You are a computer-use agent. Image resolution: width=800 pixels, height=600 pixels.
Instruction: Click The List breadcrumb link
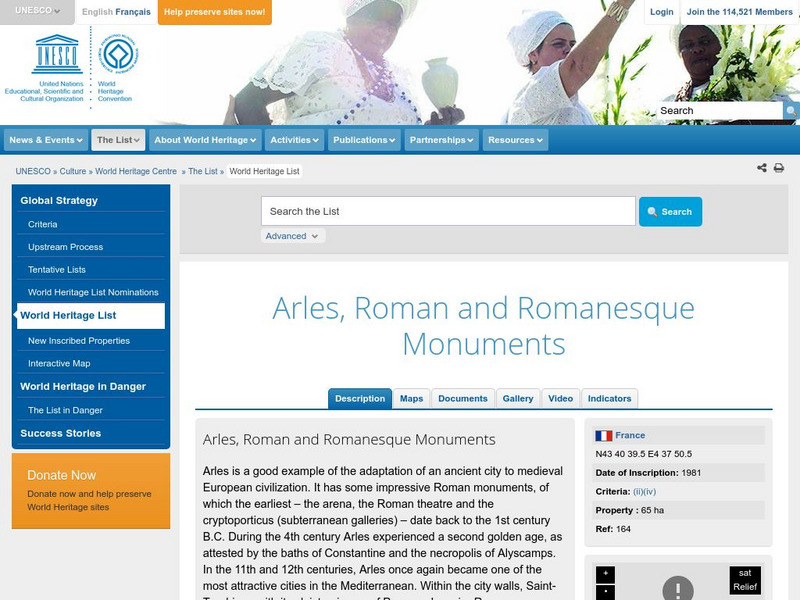click(x=203, y=171)
